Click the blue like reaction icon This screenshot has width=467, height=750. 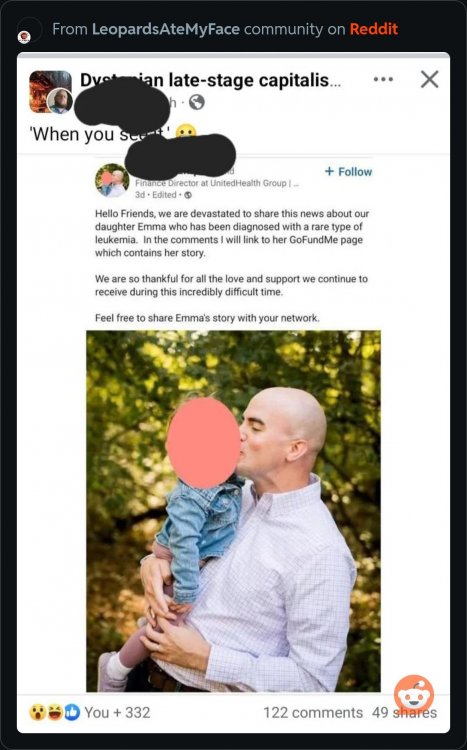tap(72, 712)
